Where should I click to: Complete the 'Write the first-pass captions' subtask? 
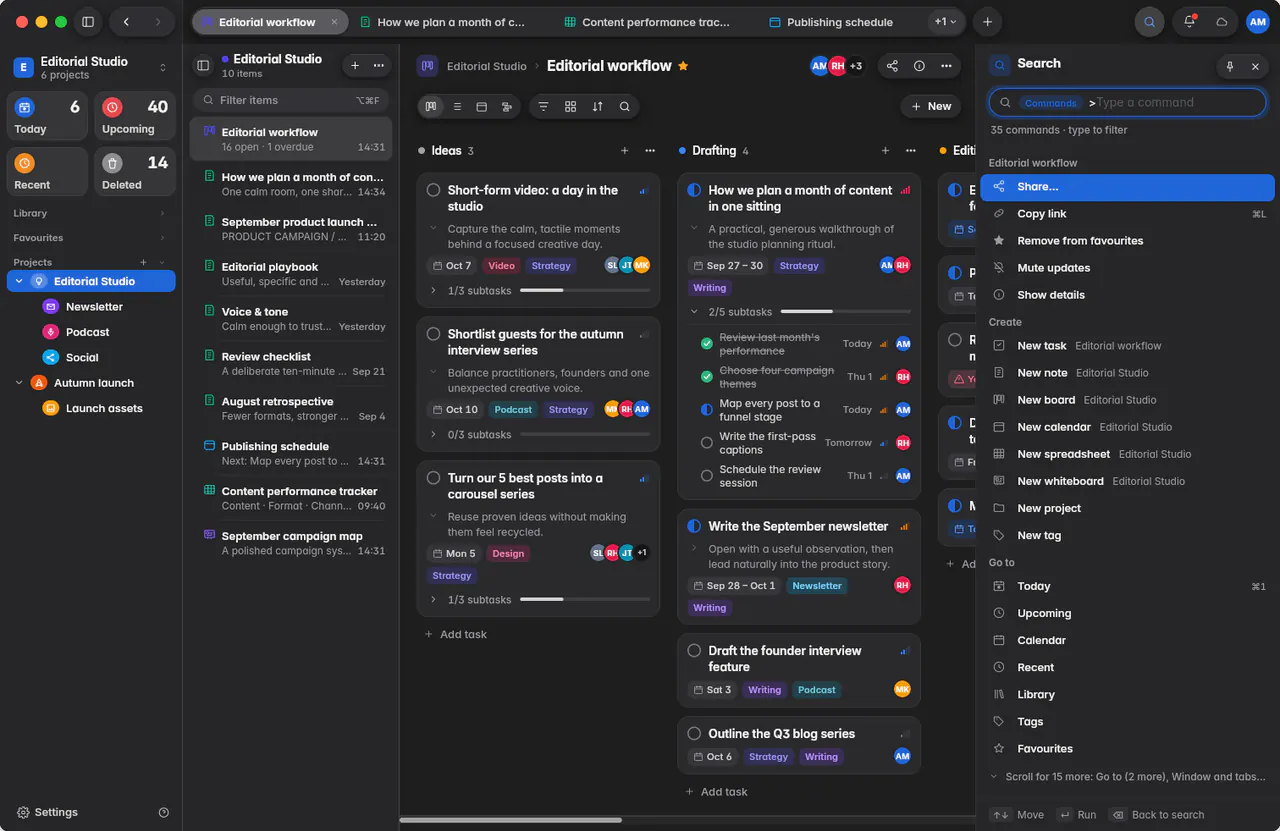pos(707,443)
